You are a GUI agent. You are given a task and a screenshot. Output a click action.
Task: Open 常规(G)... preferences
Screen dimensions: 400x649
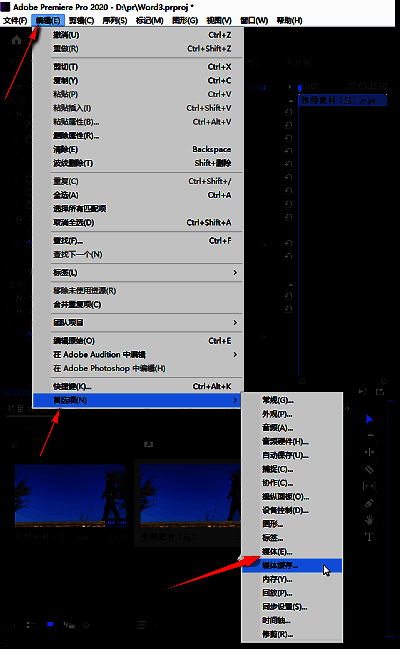(292, 400)
